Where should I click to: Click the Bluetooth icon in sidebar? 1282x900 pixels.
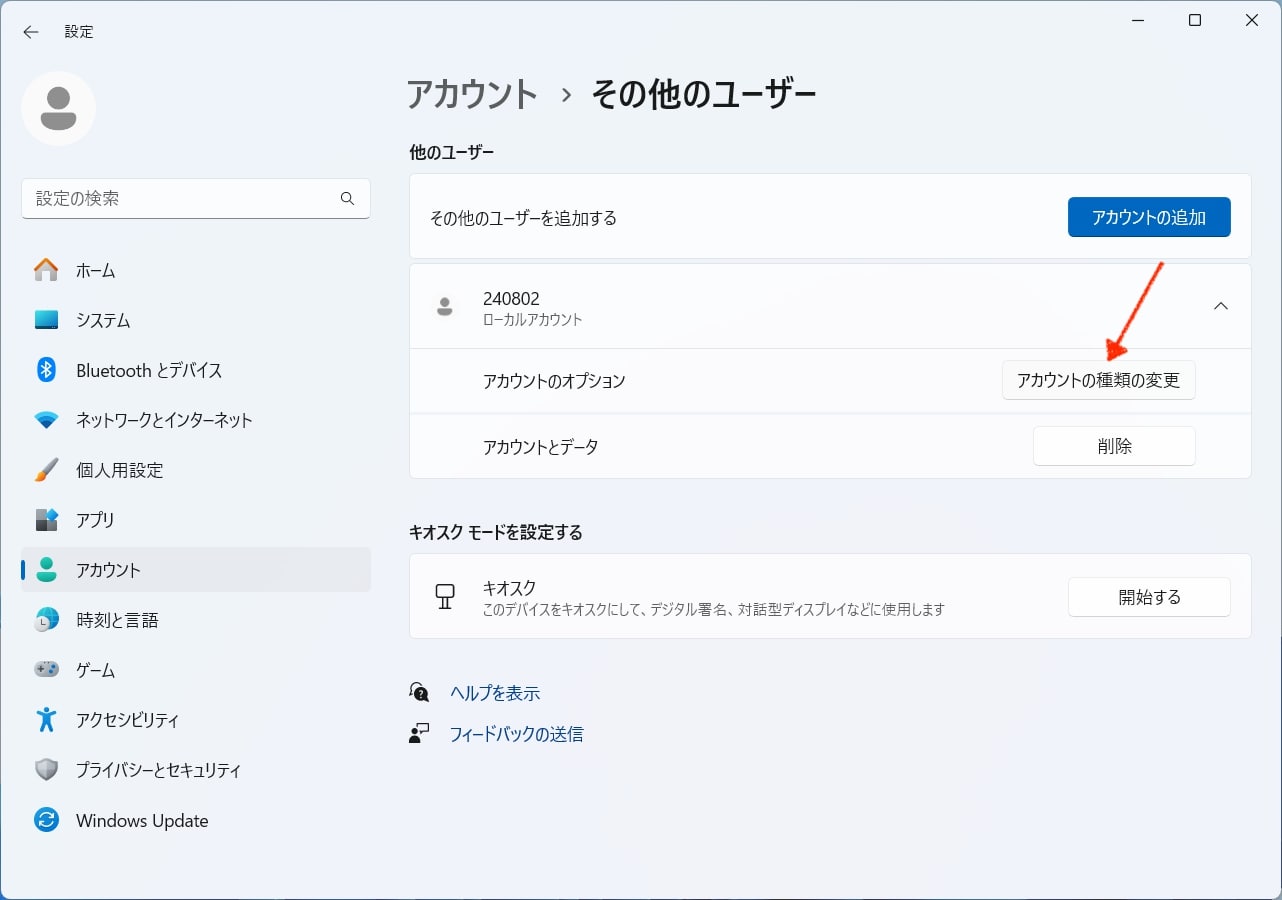coord(46,370)
